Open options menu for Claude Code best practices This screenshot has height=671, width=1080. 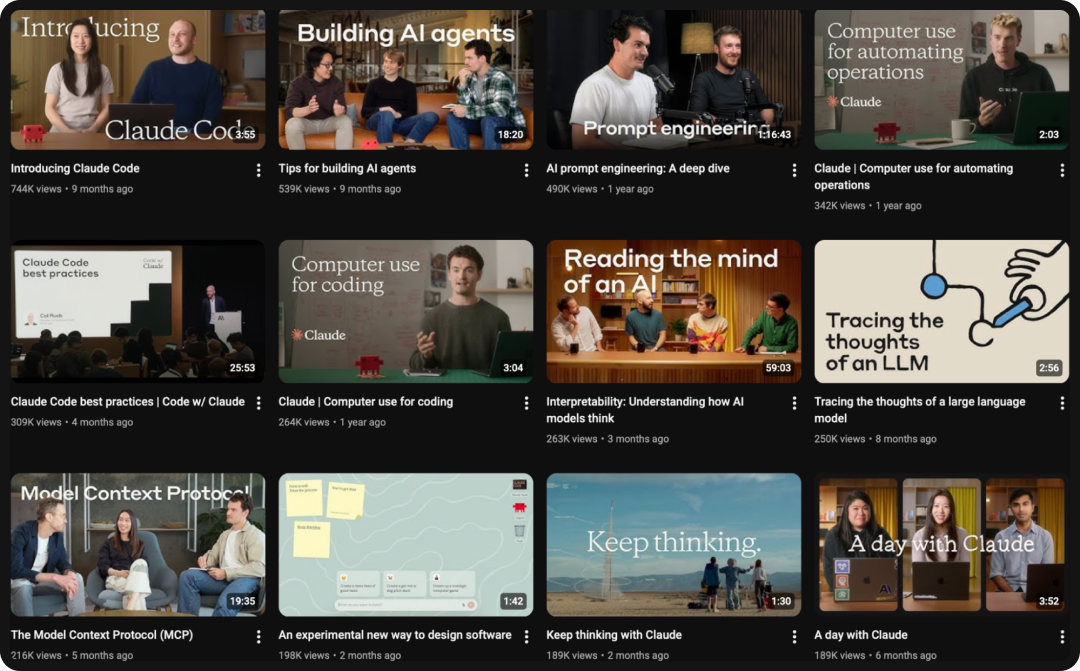click(259, 403)
